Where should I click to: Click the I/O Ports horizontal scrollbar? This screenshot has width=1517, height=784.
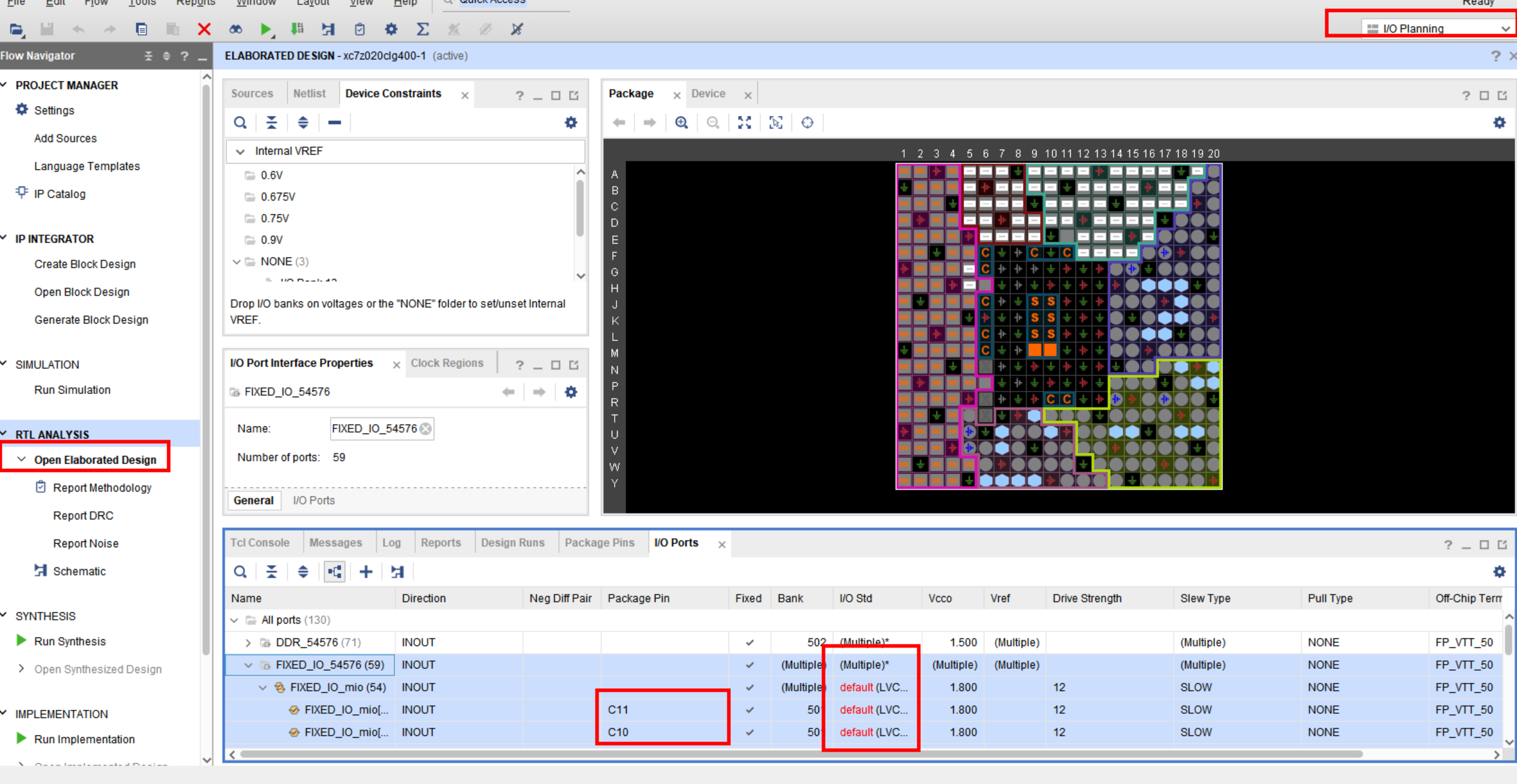pyautogui.click(x=801, y=754)
